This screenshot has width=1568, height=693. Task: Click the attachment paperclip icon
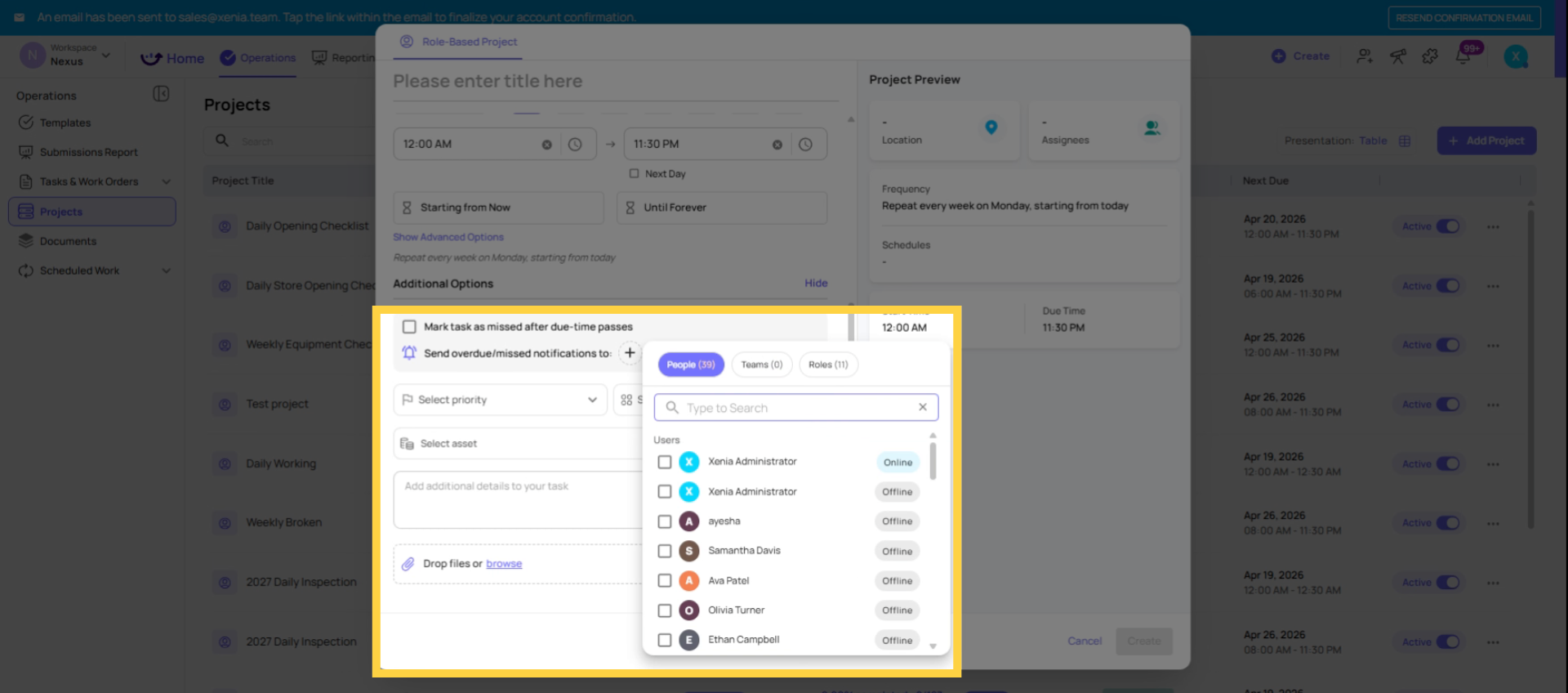(408, 564)
